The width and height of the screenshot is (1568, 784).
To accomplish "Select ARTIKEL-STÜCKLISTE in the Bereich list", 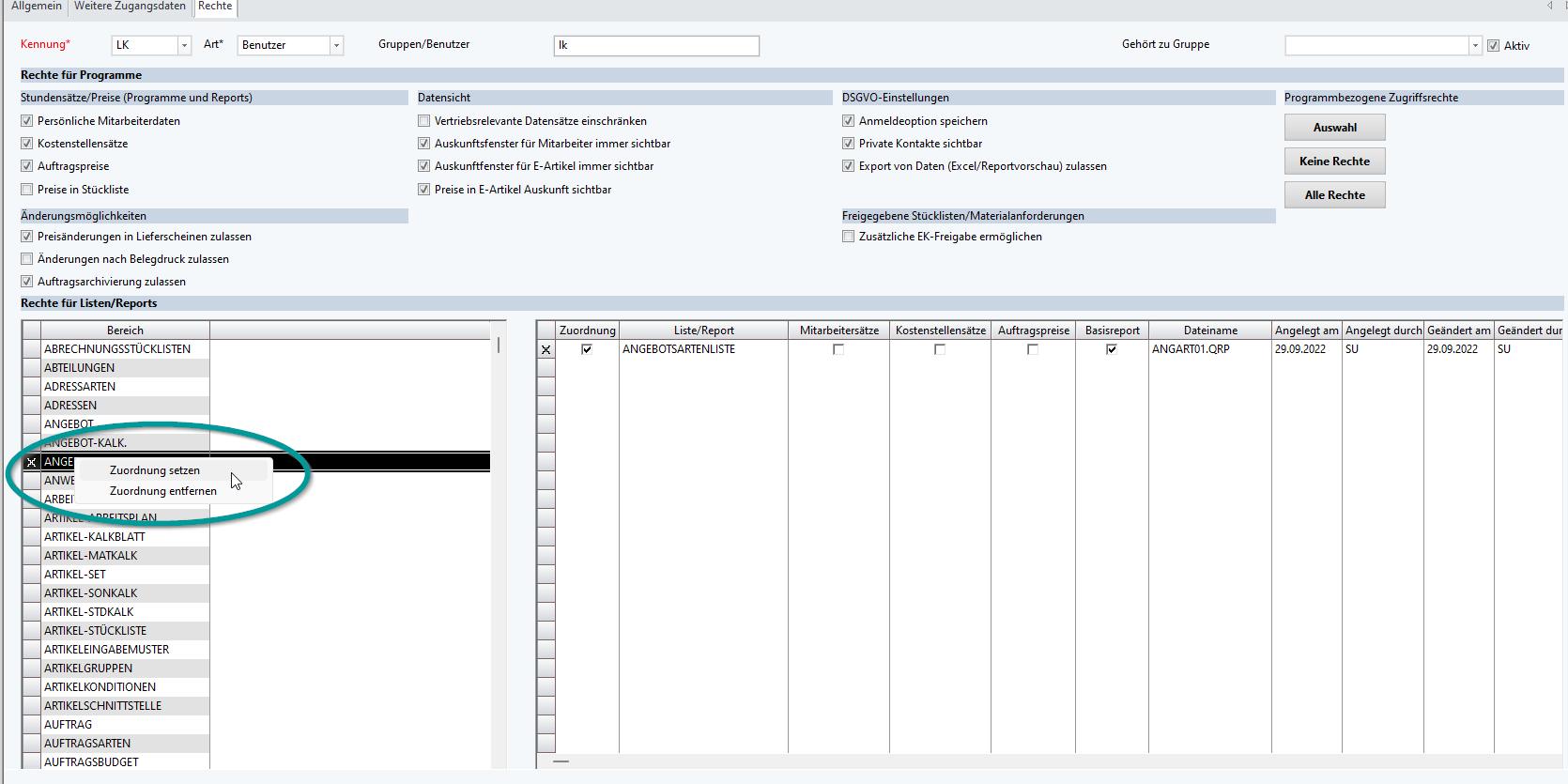I will tap(96, 631).
